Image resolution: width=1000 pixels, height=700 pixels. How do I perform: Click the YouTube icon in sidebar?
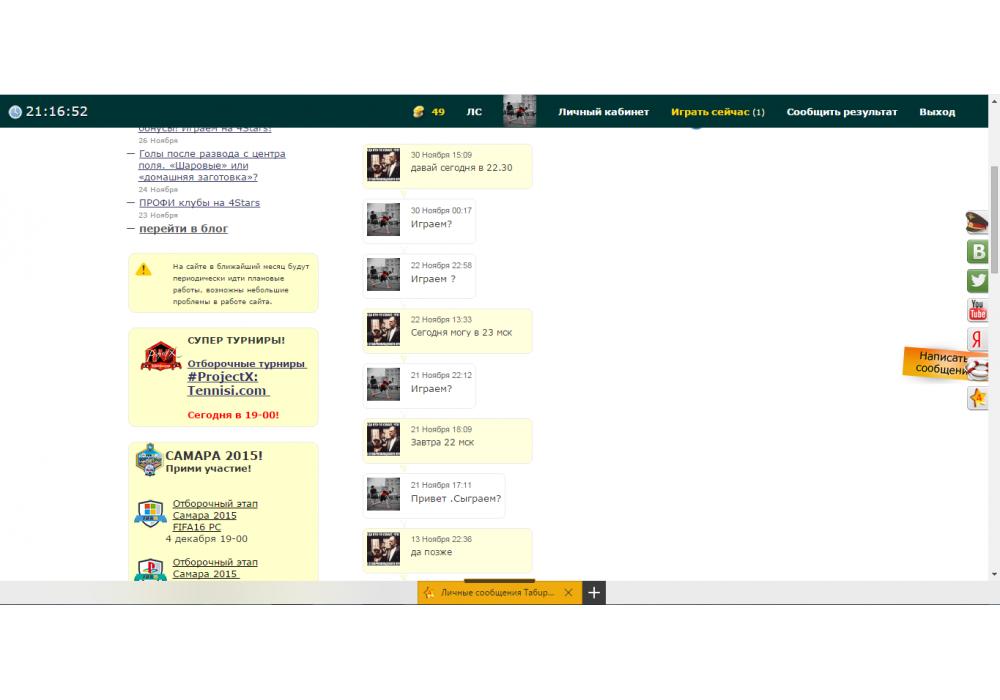coord(978,311)
